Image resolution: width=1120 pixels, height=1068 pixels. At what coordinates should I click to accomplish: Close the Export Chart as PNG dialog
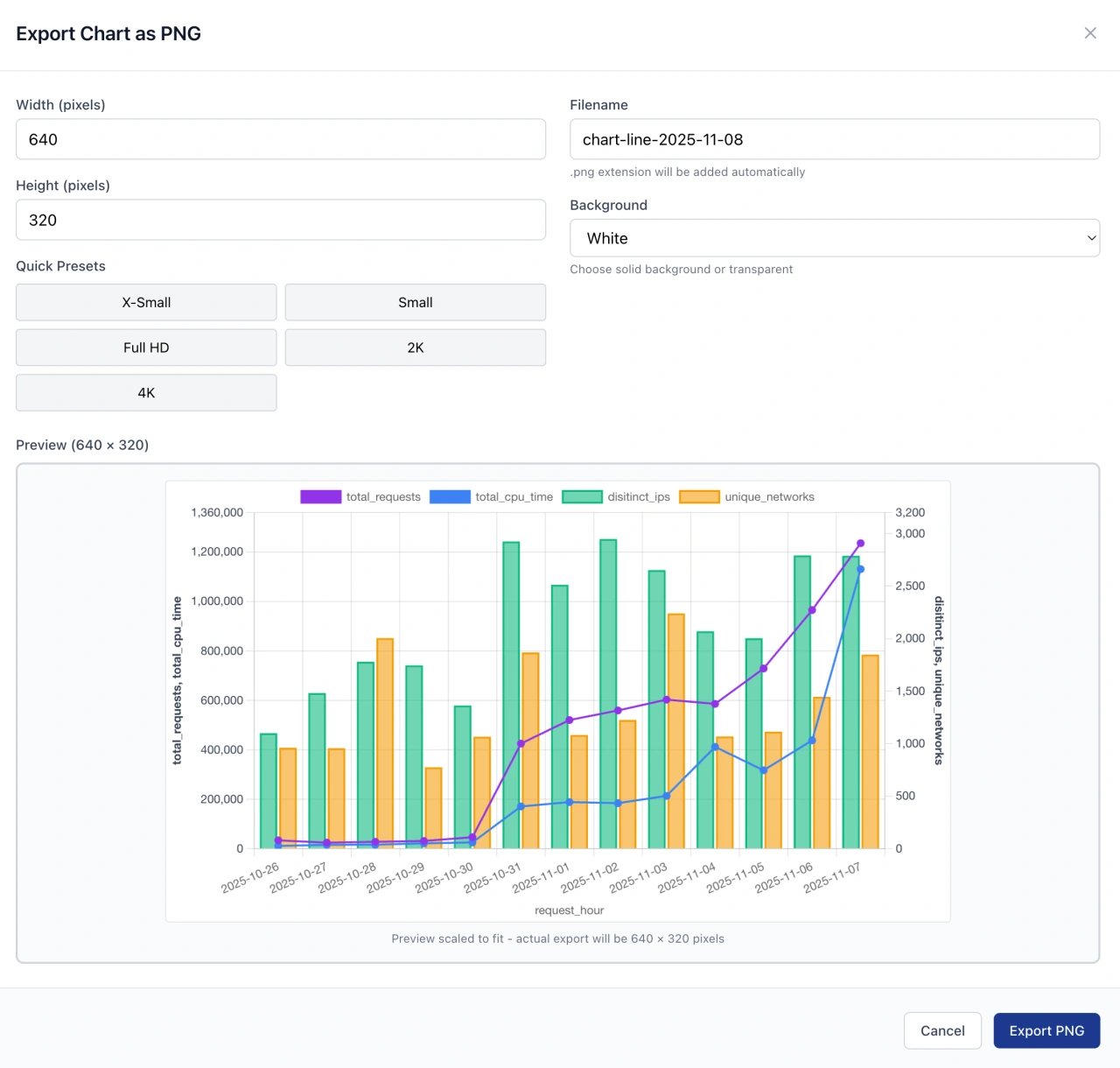[x=1090, y=32]
